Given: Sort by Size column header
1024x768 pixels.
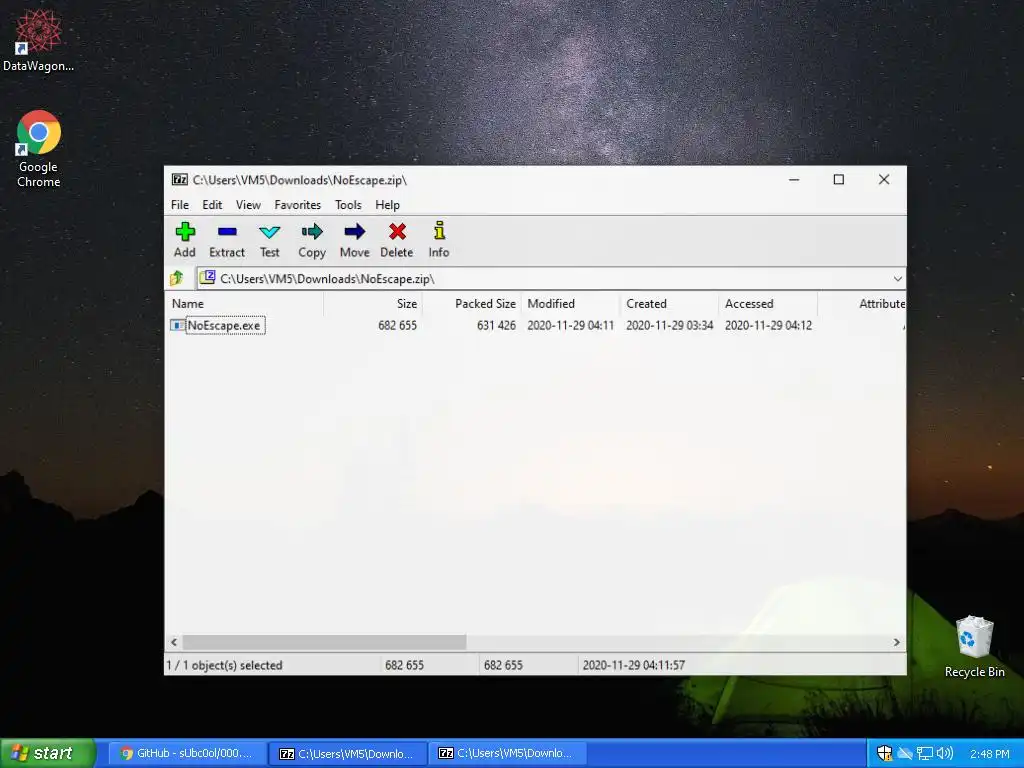Looking at the screenshot, I should click(373, 304).
